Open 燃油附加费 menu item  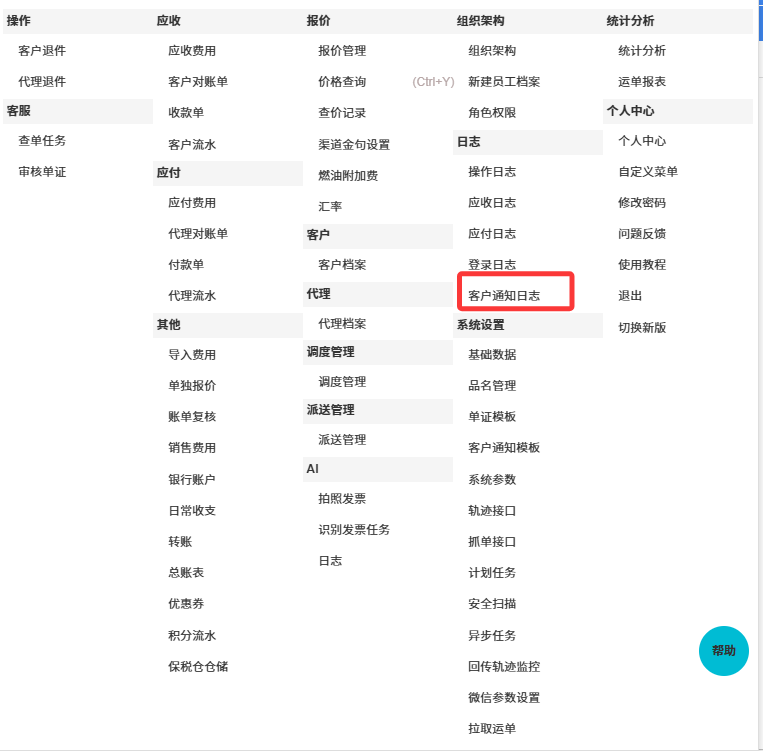(348, 176)
